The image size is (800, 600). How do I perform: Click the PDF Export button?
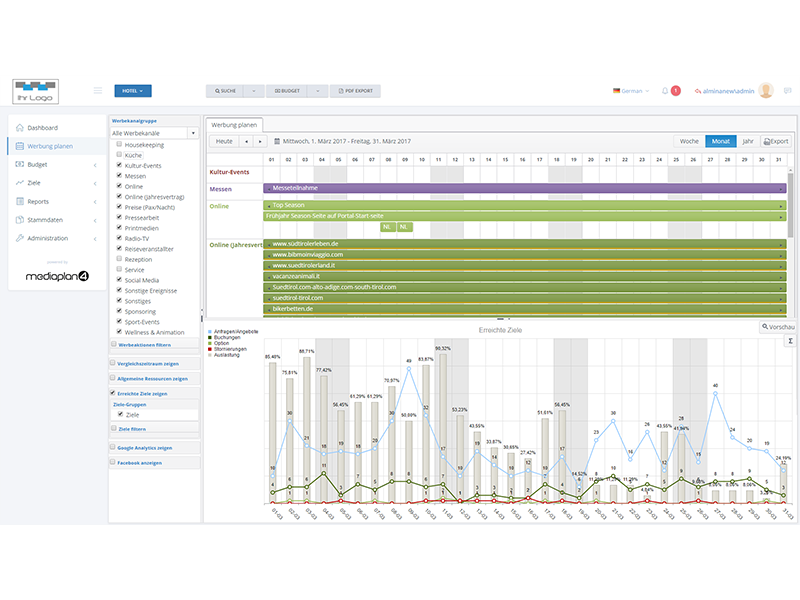click(x=355, y=91)
